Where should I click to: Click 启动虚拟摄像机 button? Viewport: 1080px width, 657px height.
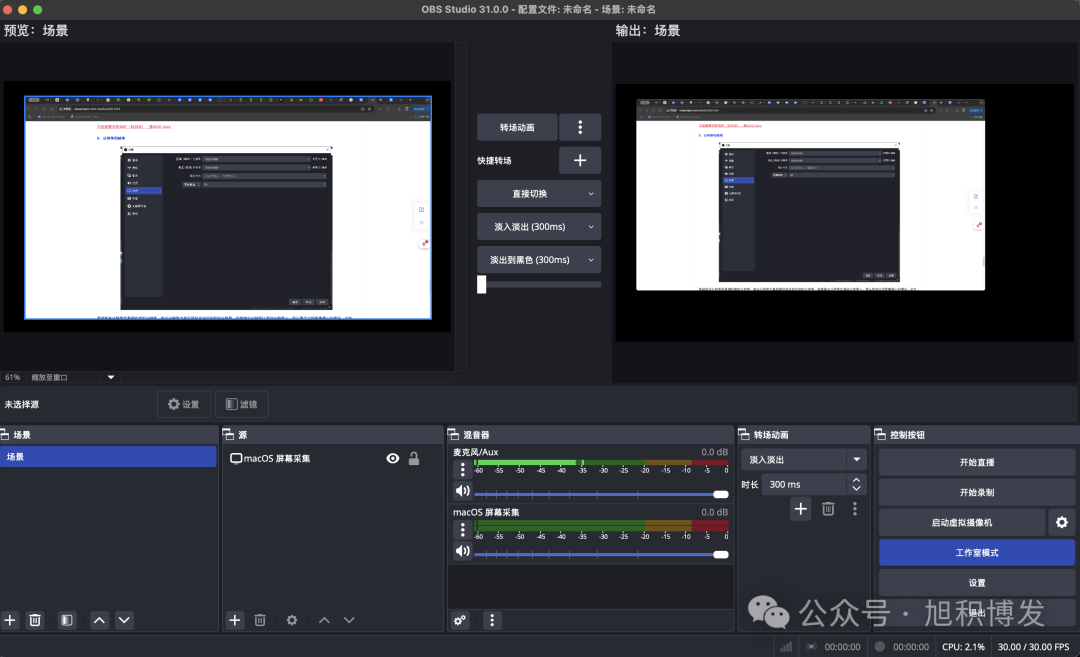962,523
